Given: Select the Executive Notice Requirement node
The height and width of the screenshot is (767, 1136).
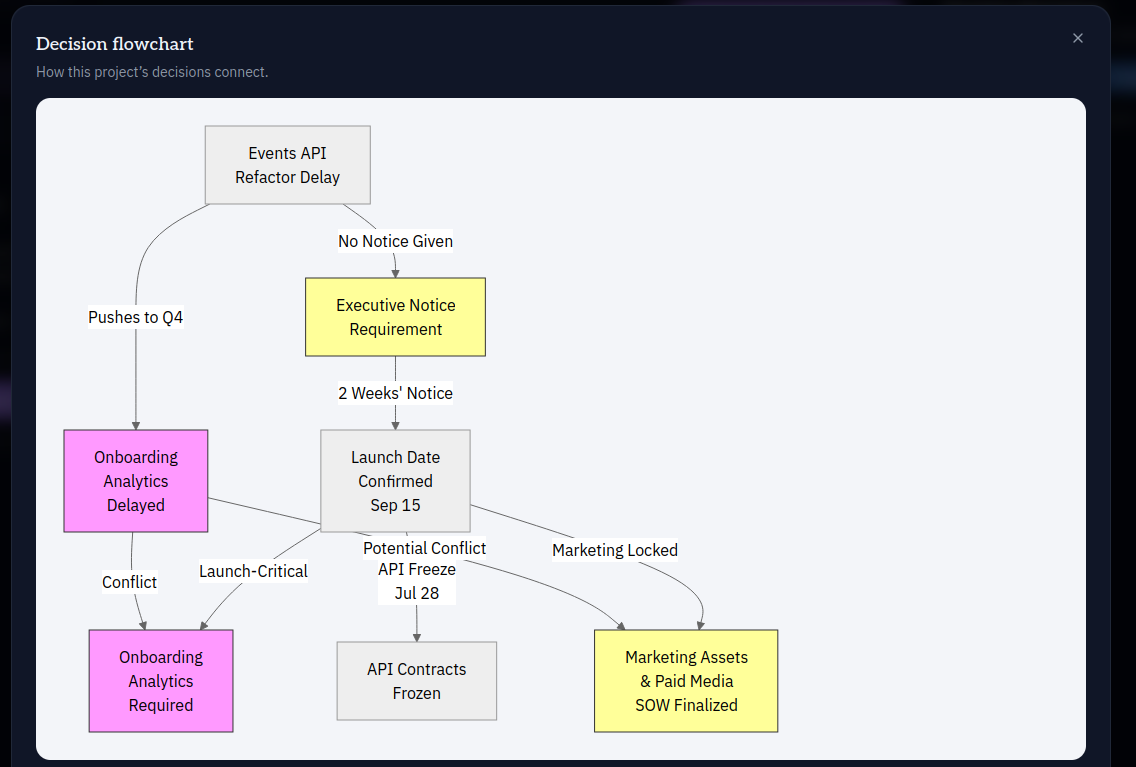Looking at the screenshot, I should pyautogui.click(x=396, y=317).
